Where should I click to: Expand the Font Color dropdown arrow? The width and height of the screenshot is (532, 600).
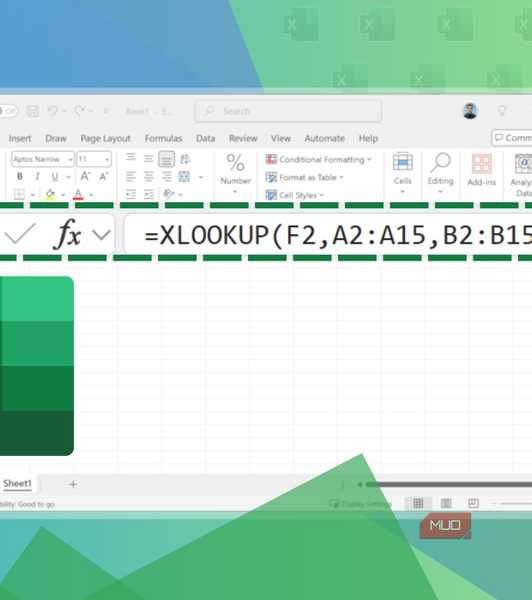pos(91,195)
